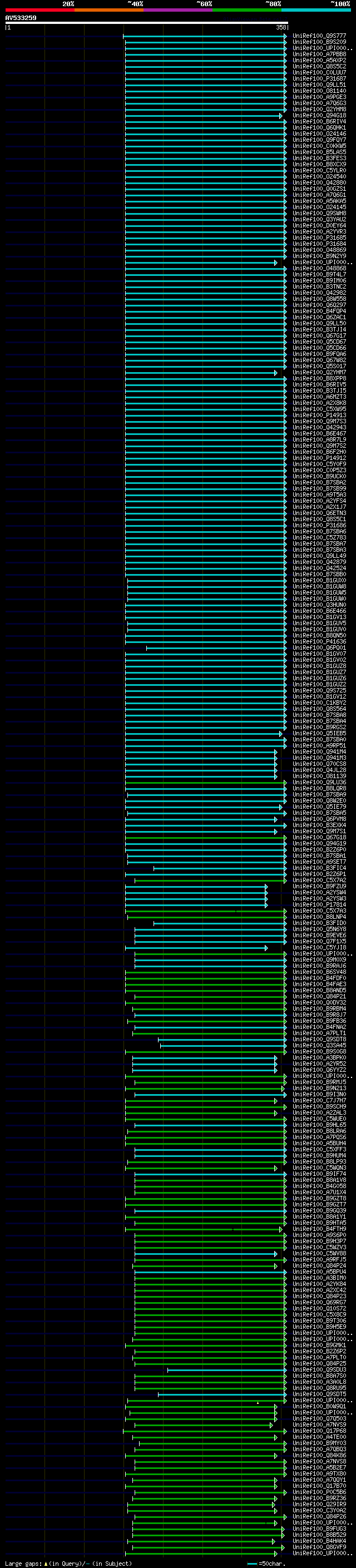Click the Large gaps legend text
The image size is (356, 1568).
point(68,1564)
